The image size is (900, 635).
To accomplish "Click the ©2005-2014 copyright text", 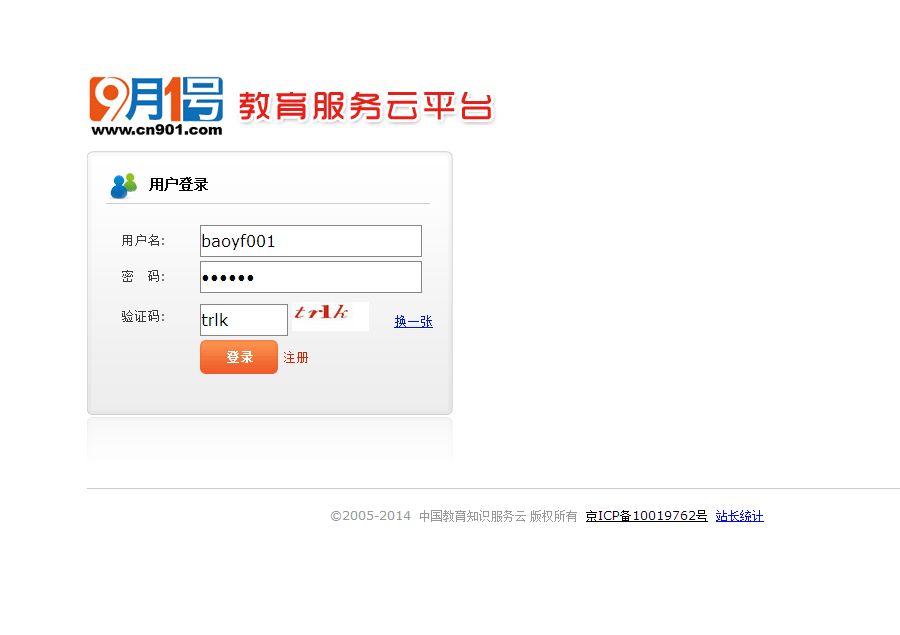I will [370, 516].
